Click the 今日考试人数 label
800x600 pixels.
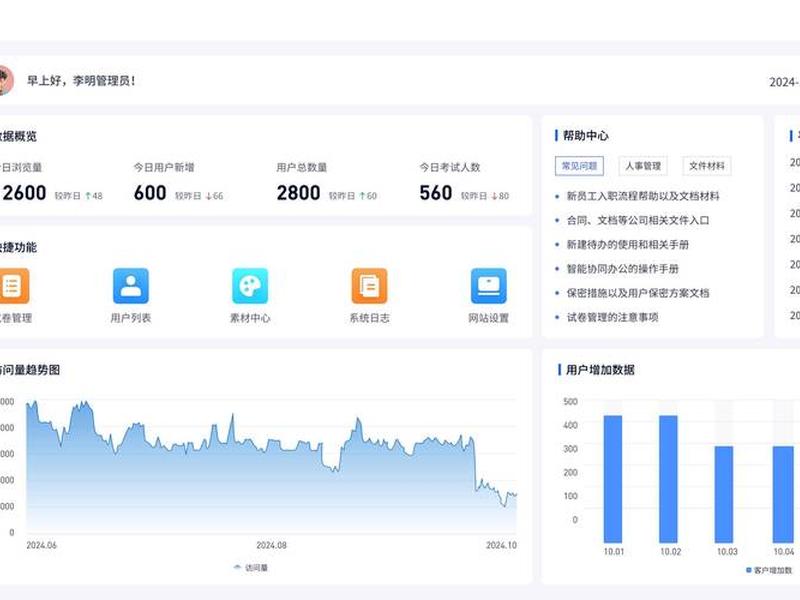pos(449,167)
